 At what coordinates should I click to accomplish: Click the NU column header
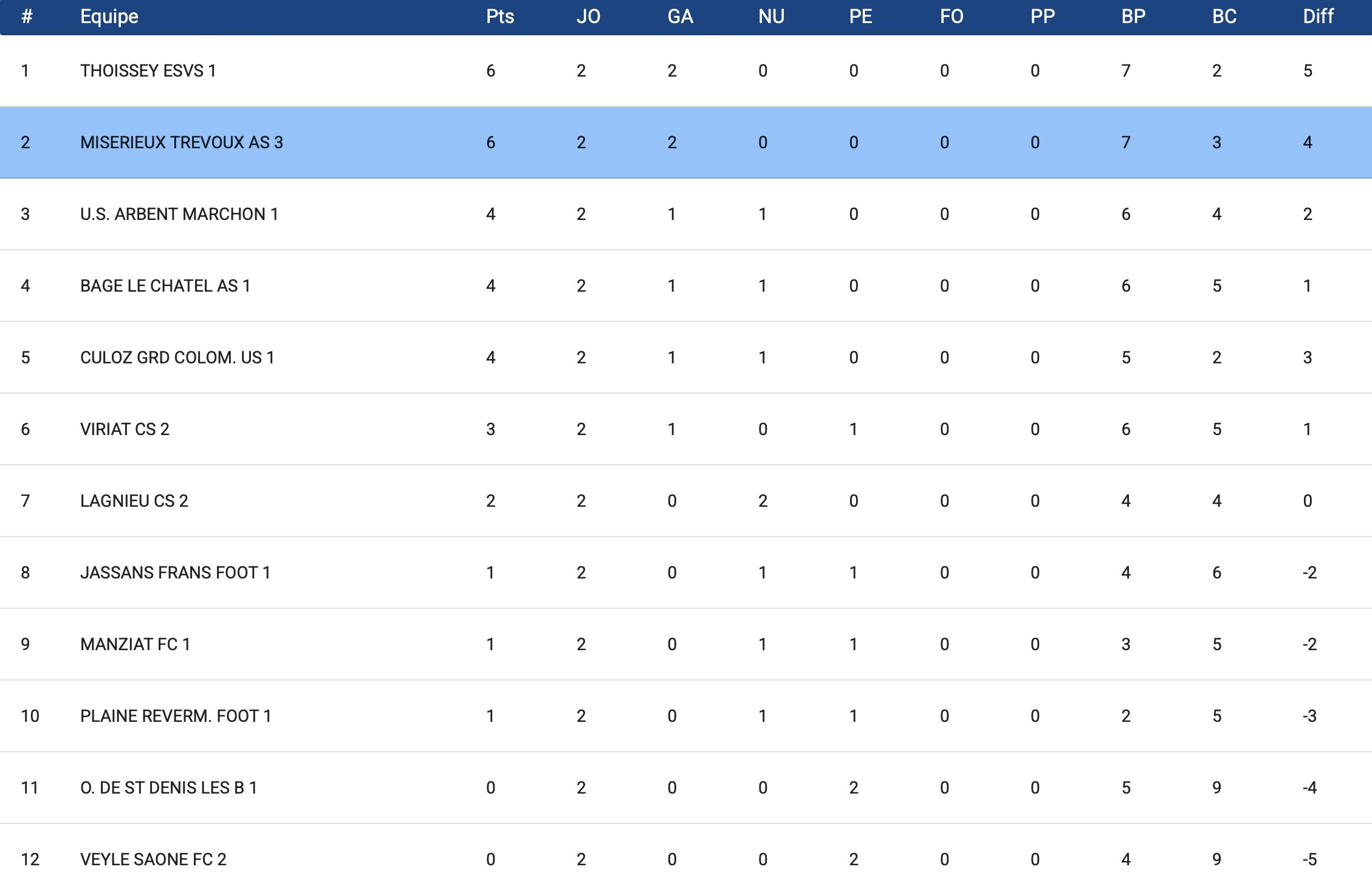[x=771, y=16]
